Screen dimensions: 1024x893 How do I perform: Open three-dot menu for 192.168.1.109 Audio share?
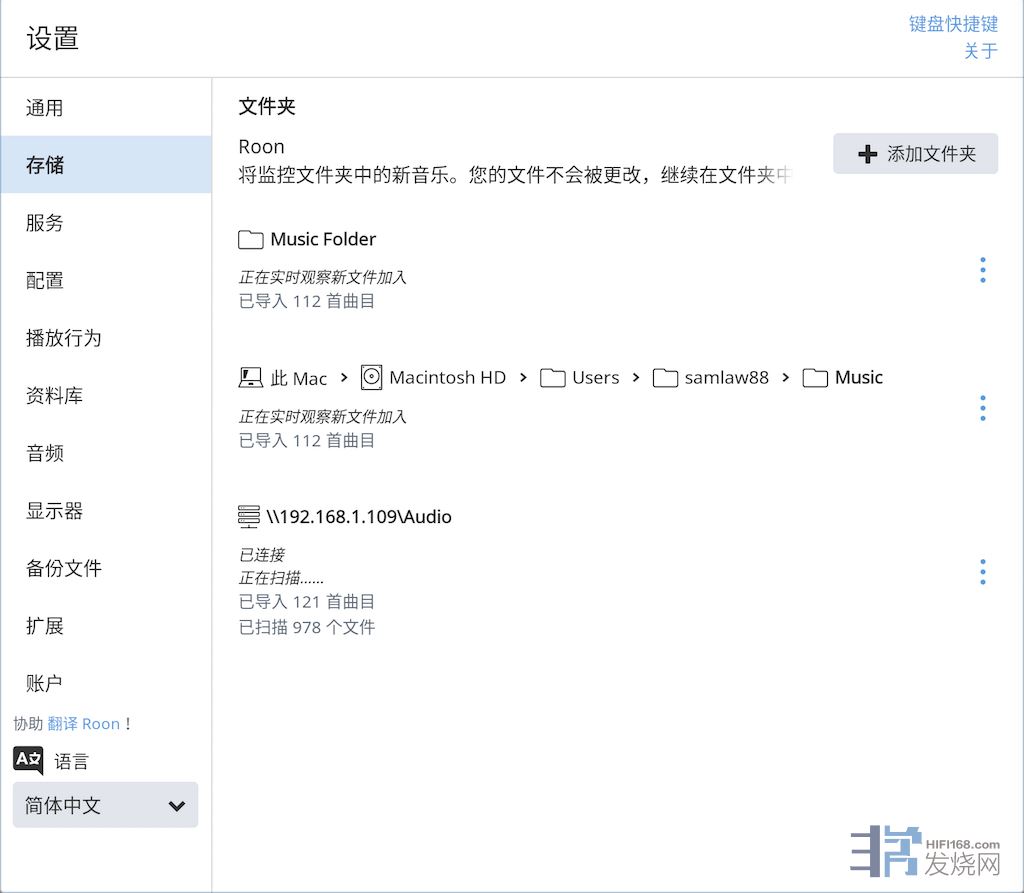pyautogui.click(x=982, y=572)
